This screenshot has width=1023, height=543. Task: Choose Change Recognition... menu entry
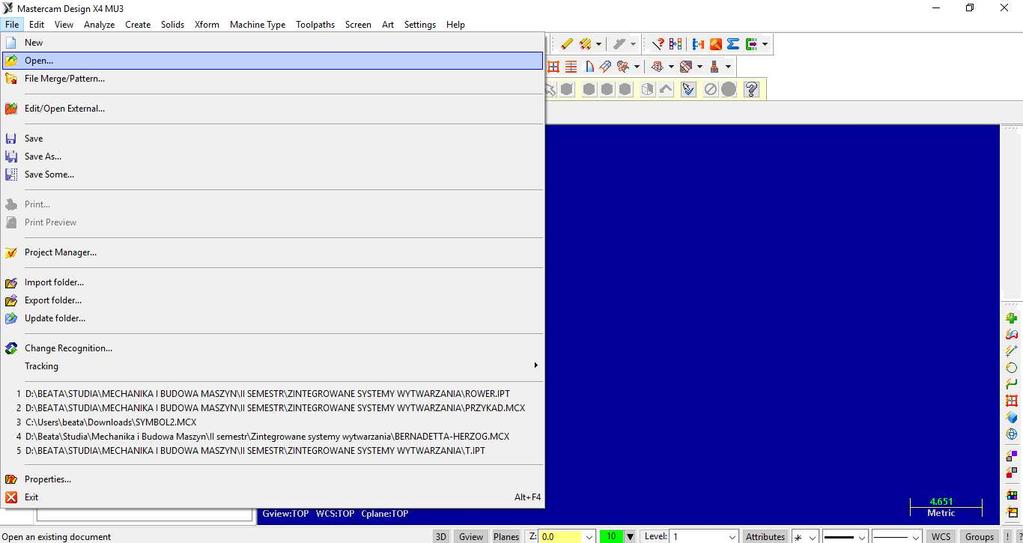[273, 348]
